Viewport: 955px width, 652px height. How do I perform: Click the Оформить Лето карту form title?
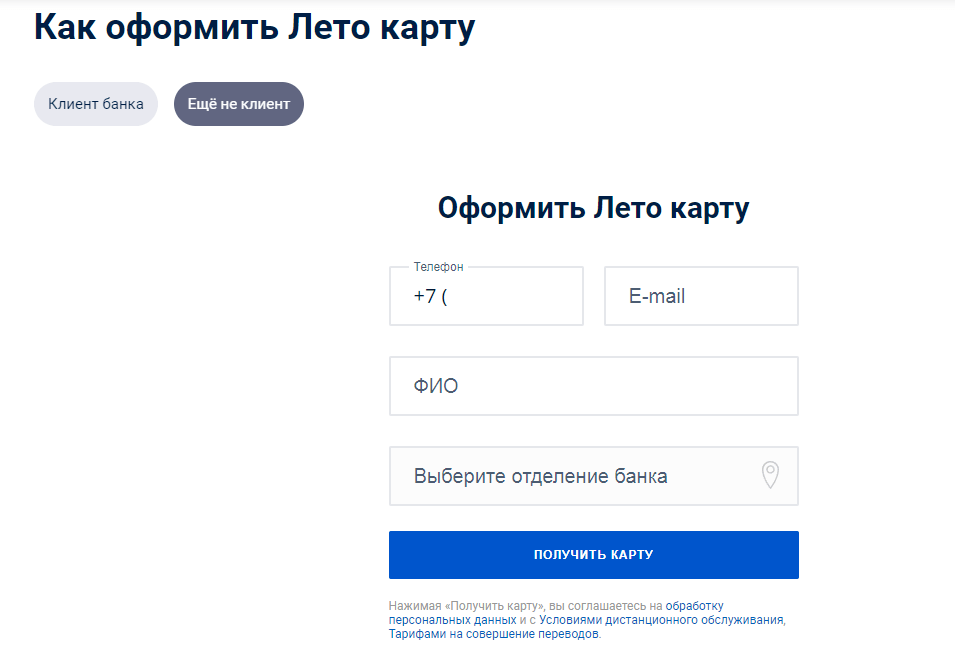(x=594, y=208)
